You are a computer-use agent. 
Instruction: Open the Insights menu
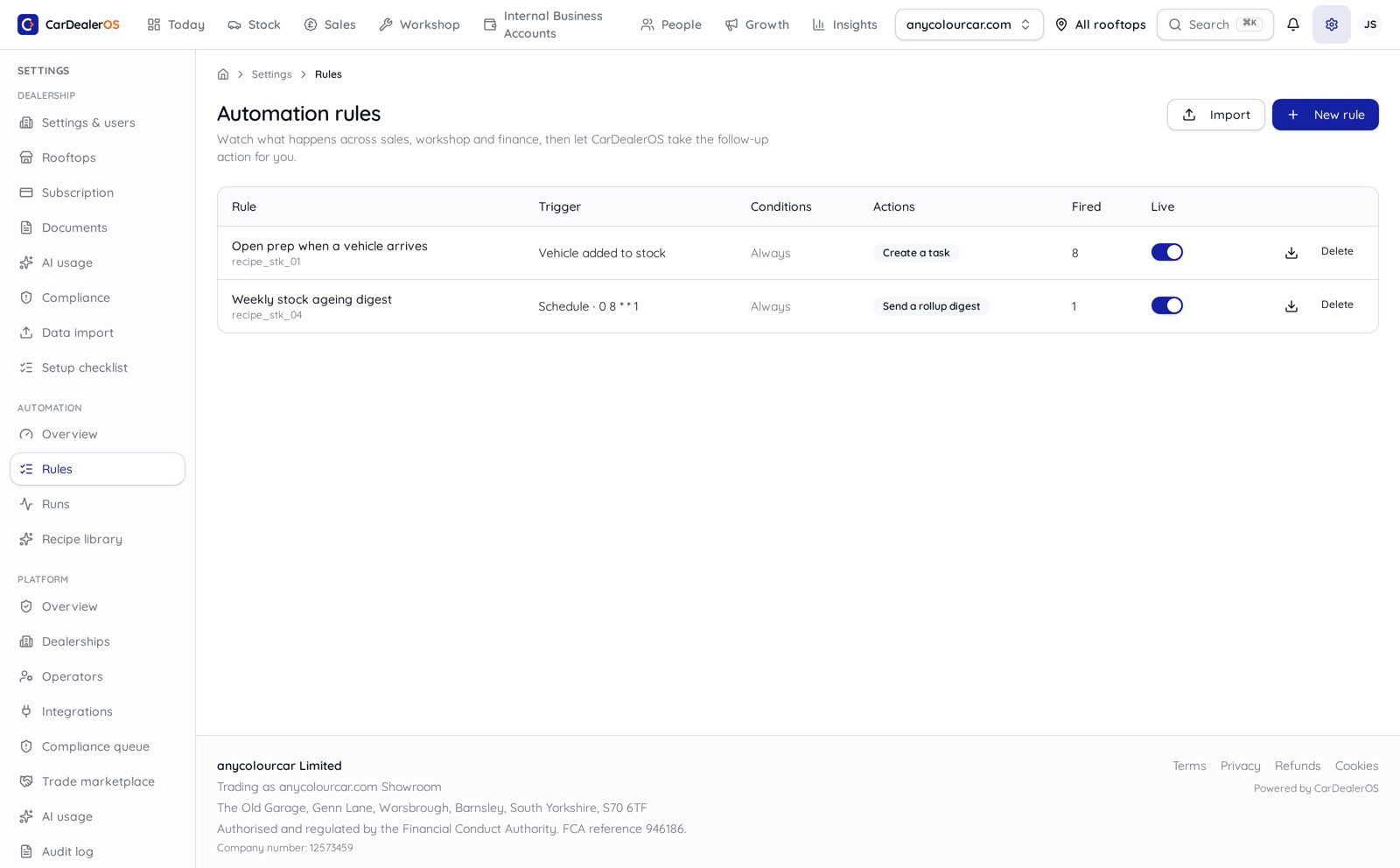(x=844, y=24)
